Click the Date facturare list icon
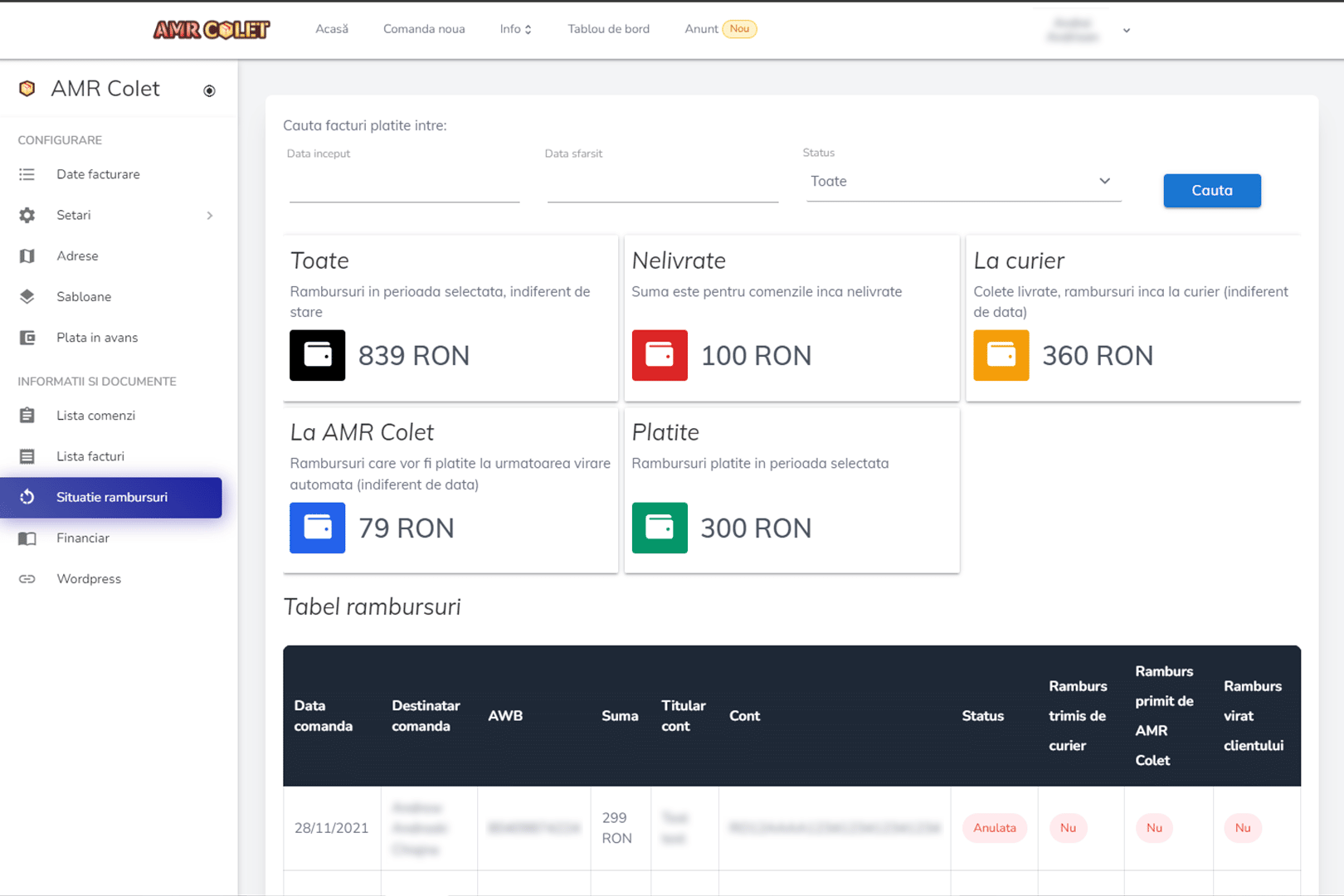 [27, 174]
